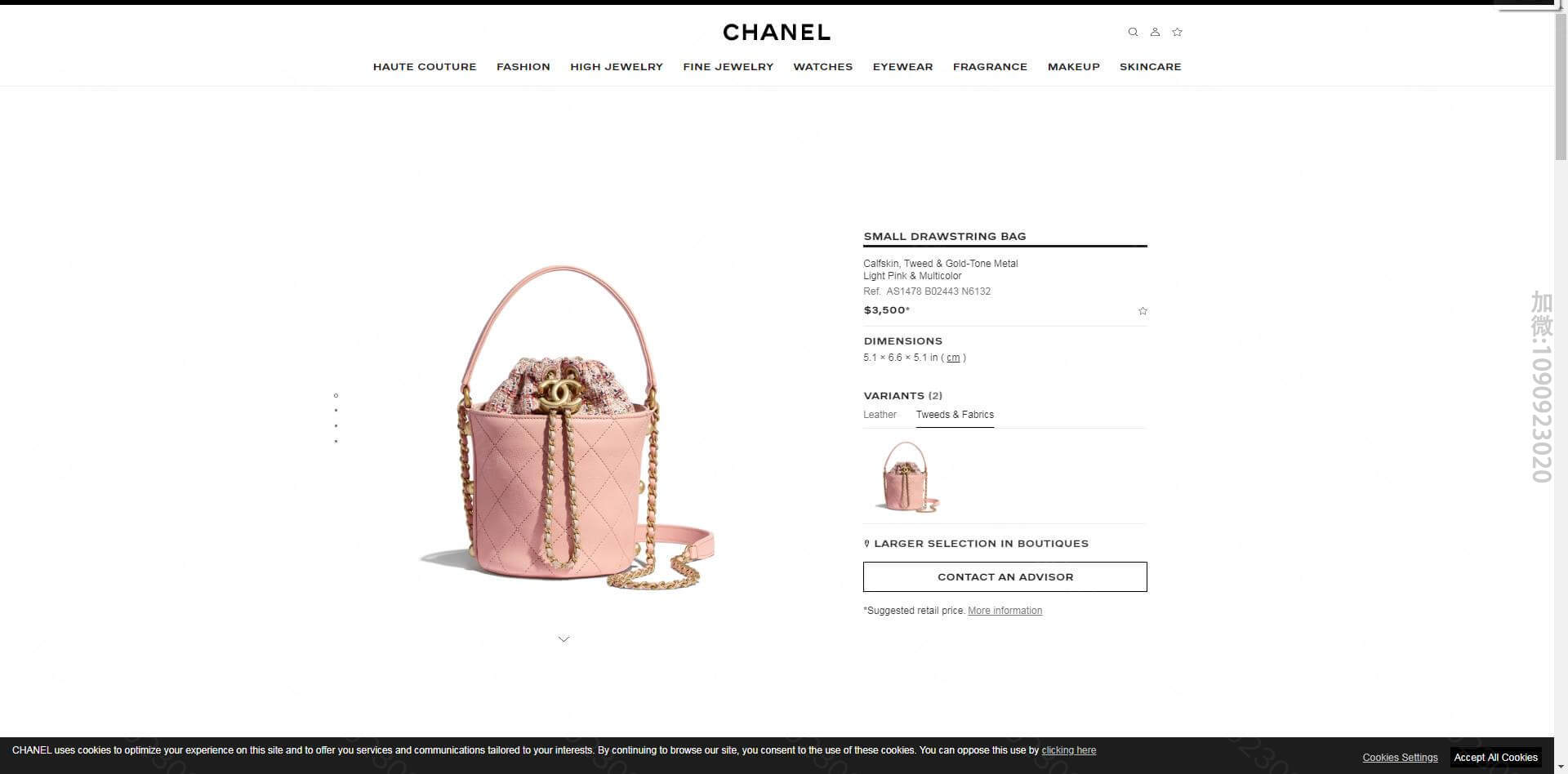Add bag to wishlist star beside price
Viewport: 1568px width, 774px height.
pos(1143,311)
